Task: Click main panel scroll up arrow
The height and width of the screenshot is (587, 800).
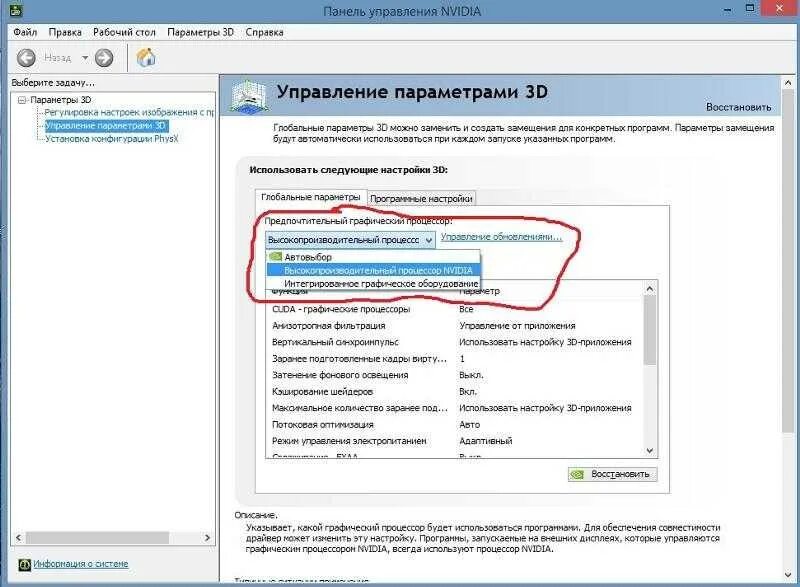Action: click(788, 82)
